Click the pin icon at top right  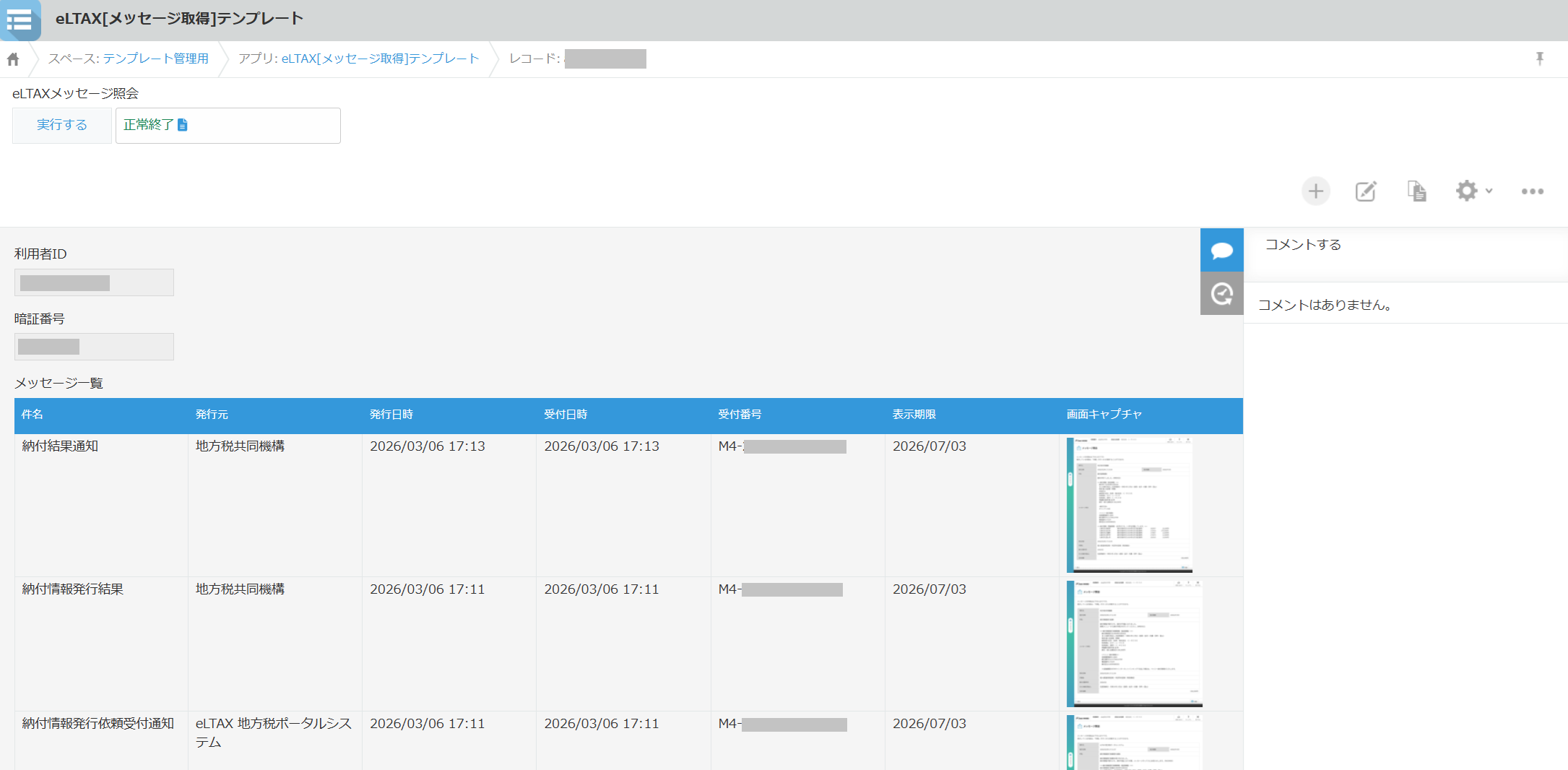pyautogui.click(x=1539, y=59)
